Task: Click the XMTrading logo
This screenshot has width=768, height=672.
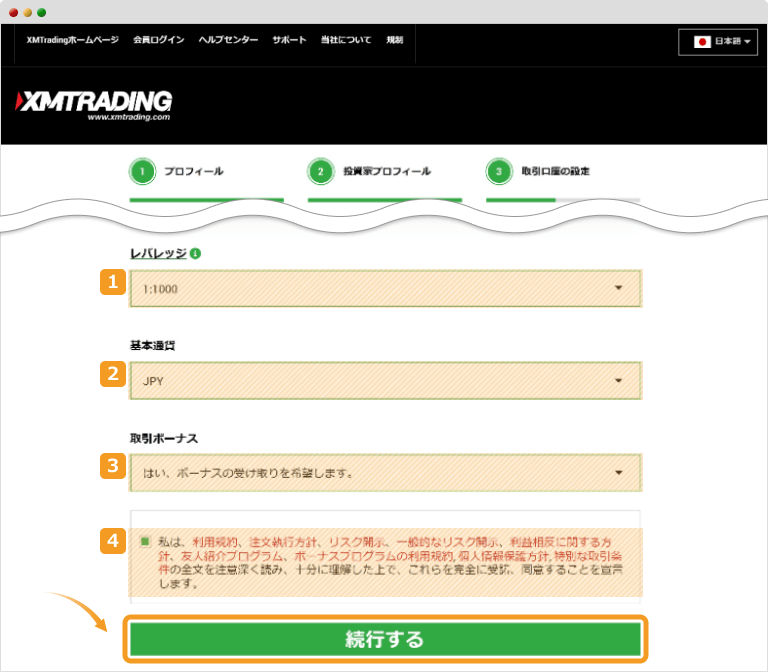Action: (94, 105)
